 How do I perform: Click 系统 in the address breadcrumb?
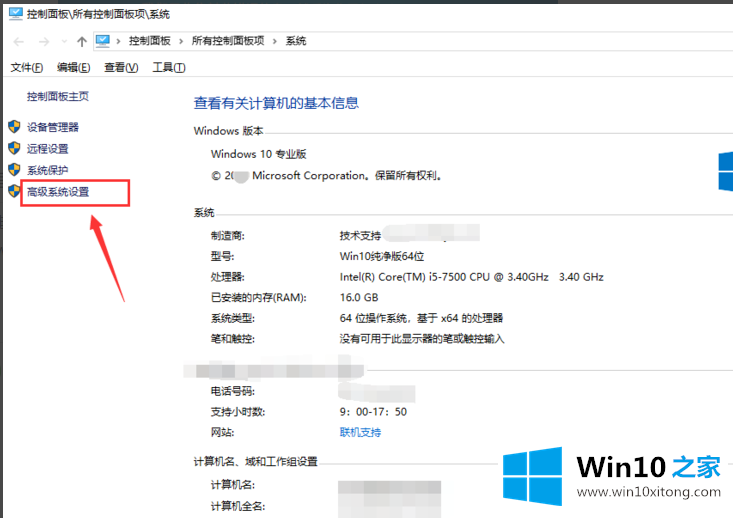[x=296, y=41]
